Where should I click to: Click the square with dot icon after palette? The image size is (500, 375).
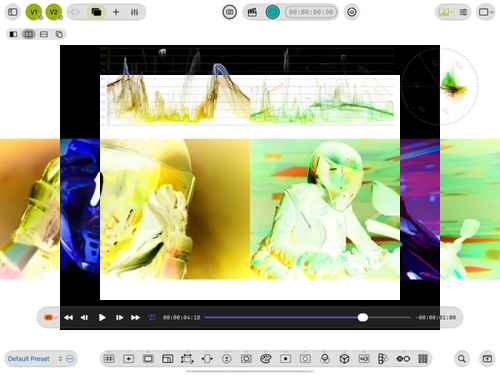[x=285, y=359]
